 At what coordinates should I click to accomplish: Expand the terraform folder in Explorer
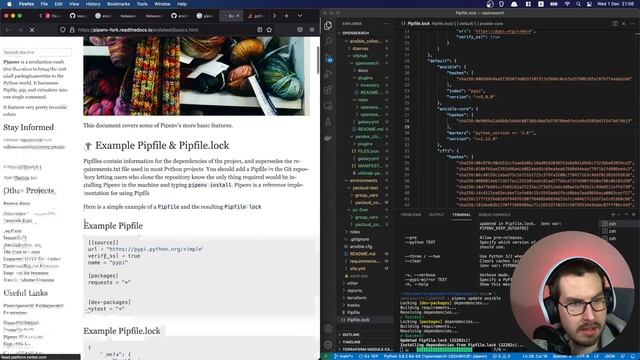tap(356, 298)
